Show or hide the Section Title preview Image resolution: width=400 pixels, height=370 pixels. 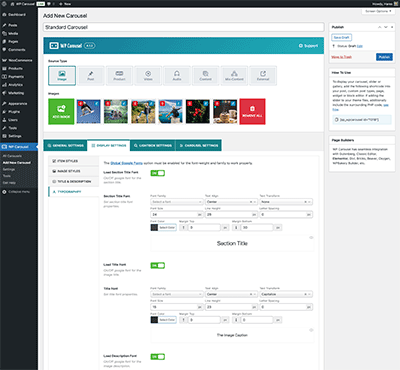pos(311,238)
